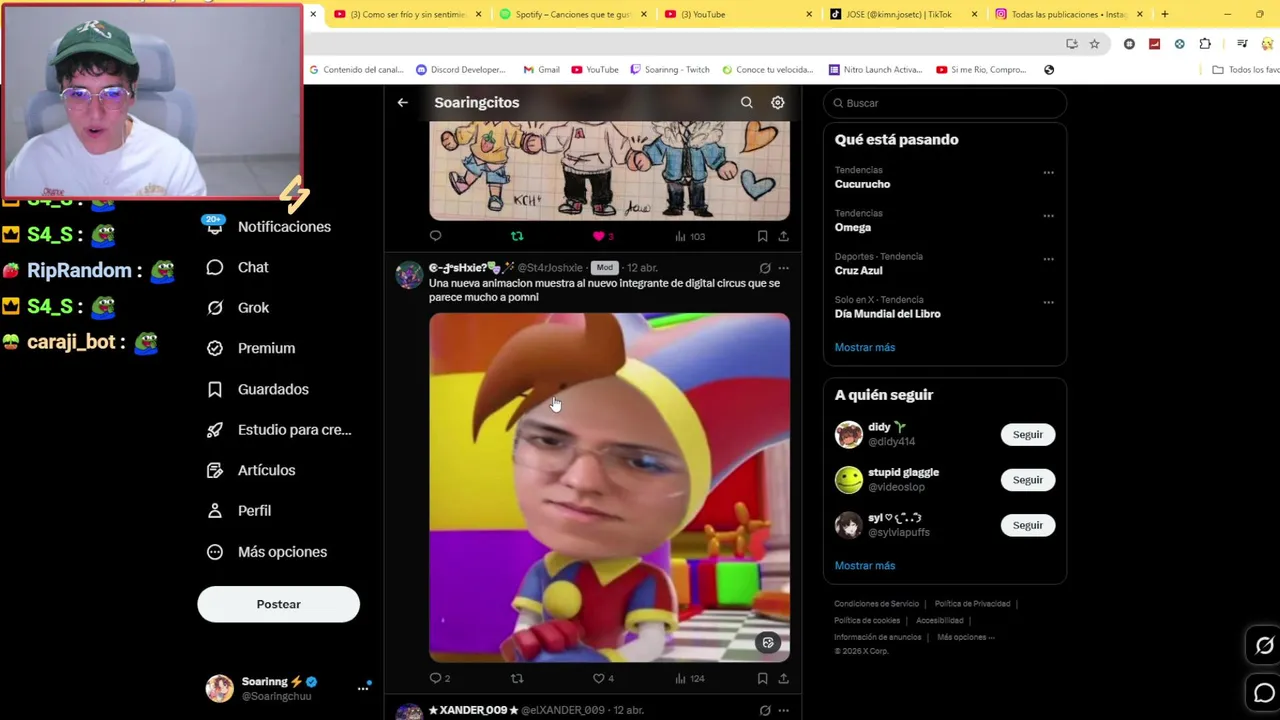Bookmark the digital circus post
The width and height of the screenshot is (1280, 720).
pos(762,678)
